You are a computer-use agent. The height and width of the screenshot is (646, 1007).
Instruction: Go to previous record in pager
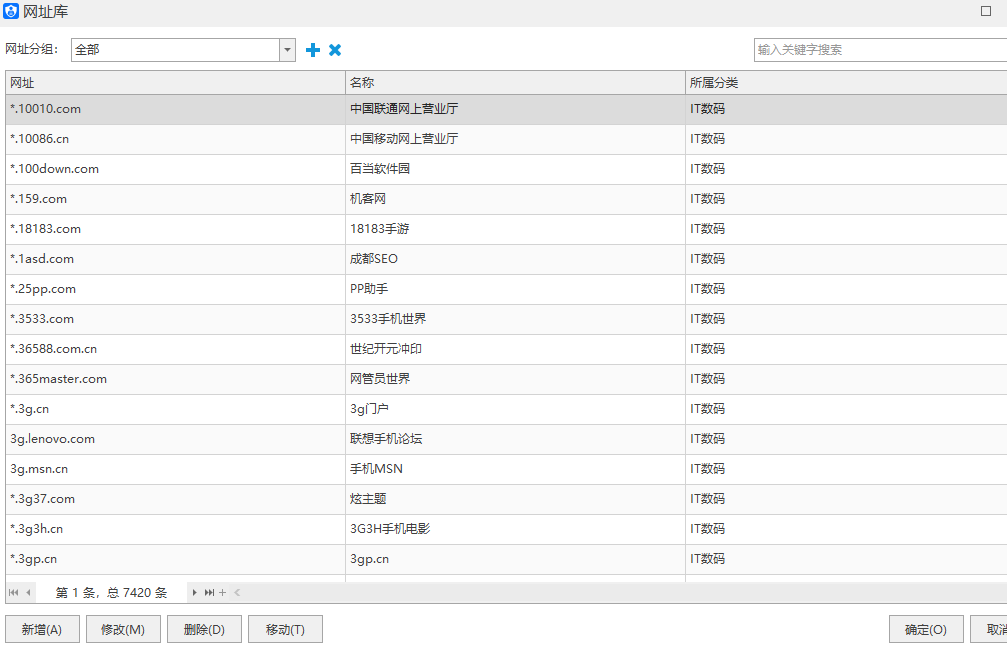(x=28, y=593)
